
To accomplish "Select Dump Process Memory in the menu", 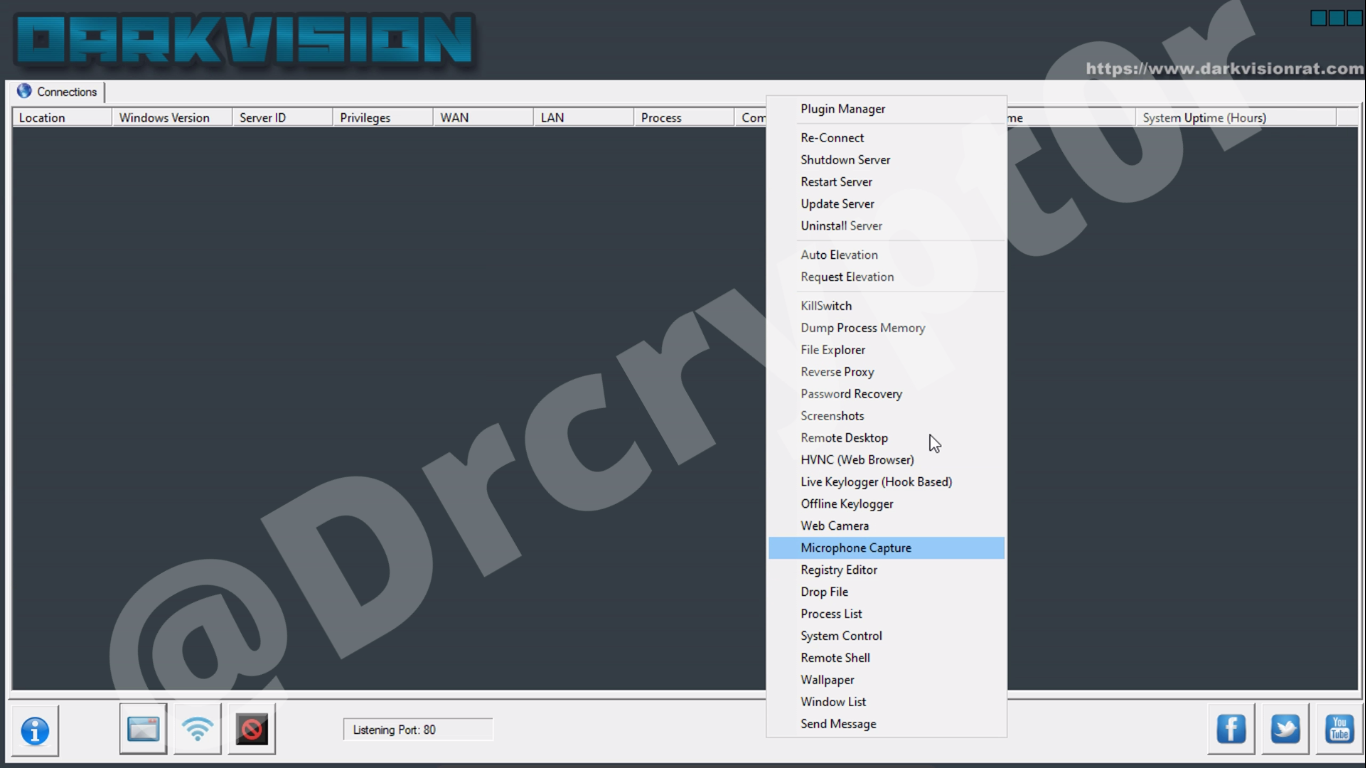I will click(886, 328).
